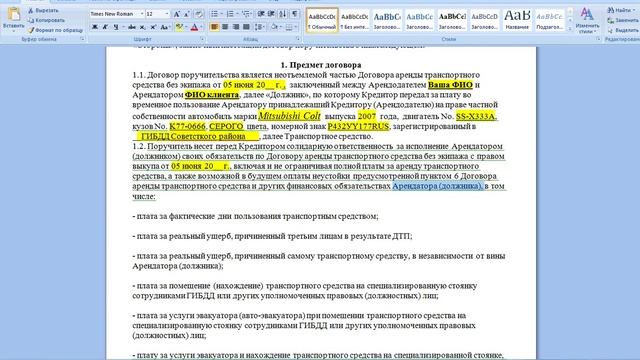Click Выделить to select objects

[x=623, y=30]
